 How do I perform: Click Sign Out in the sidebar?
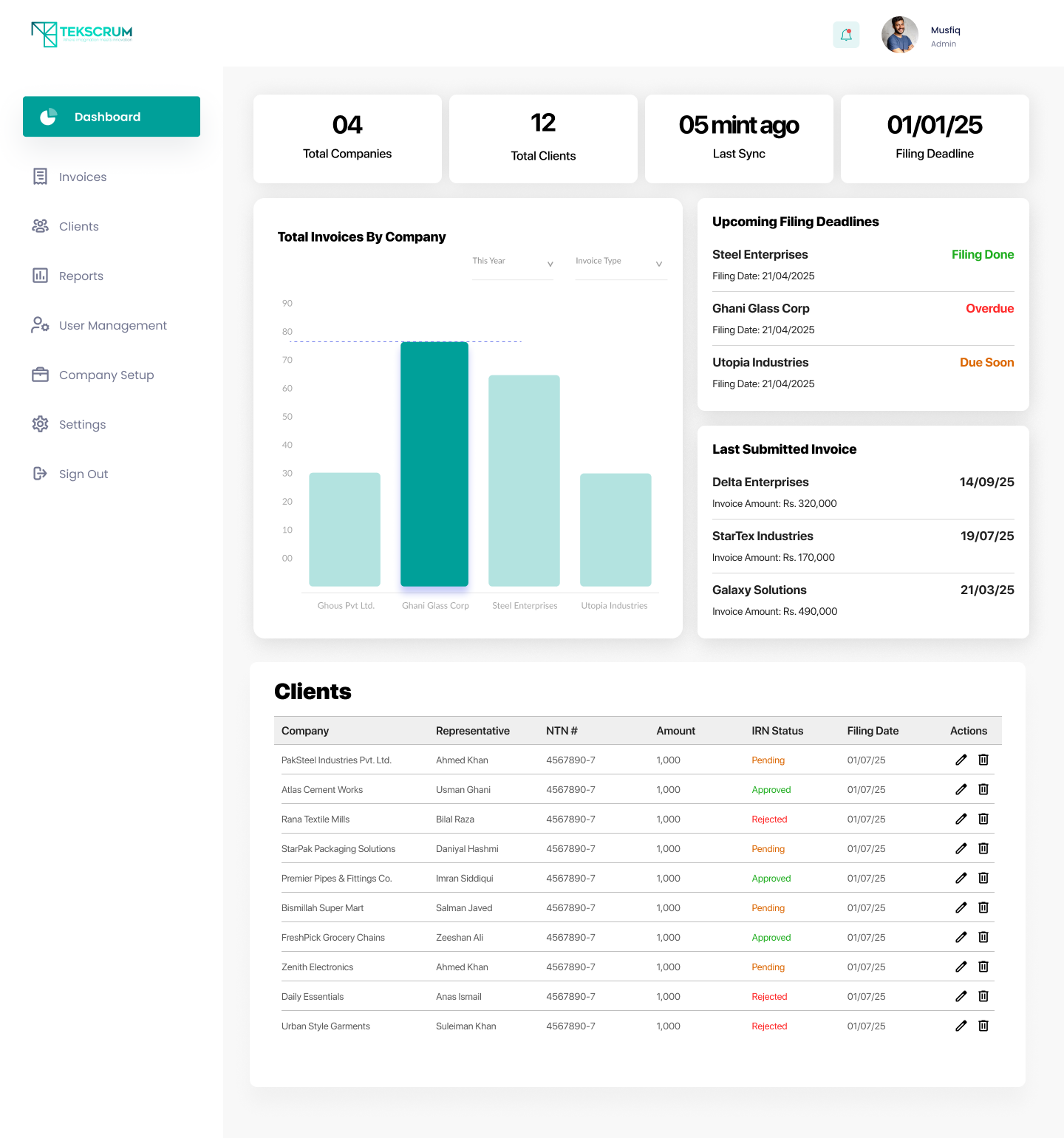[x=83, y=474]
